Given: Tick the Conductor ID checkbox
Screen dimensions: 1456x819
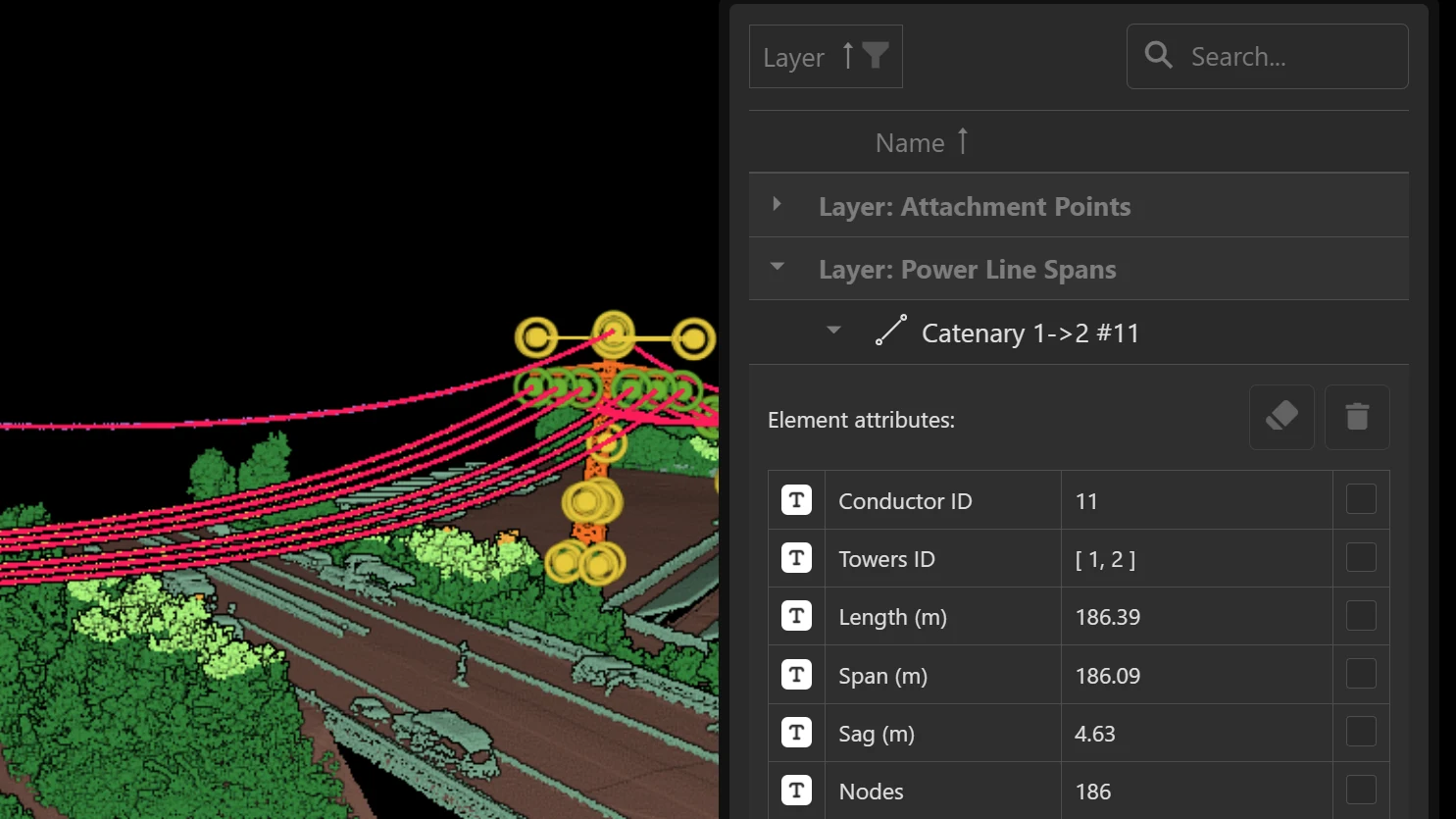Looking at the screenshot, I should click(x=1361, y=499).
